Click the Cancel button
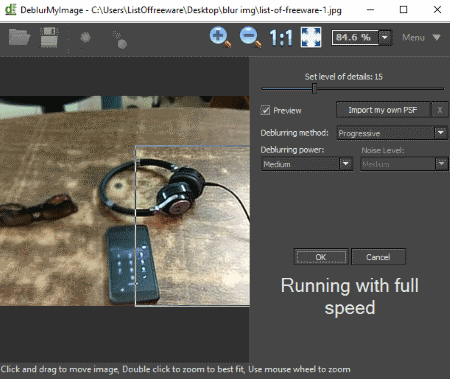Screen dimensions: 450x379 click(378, 257)
